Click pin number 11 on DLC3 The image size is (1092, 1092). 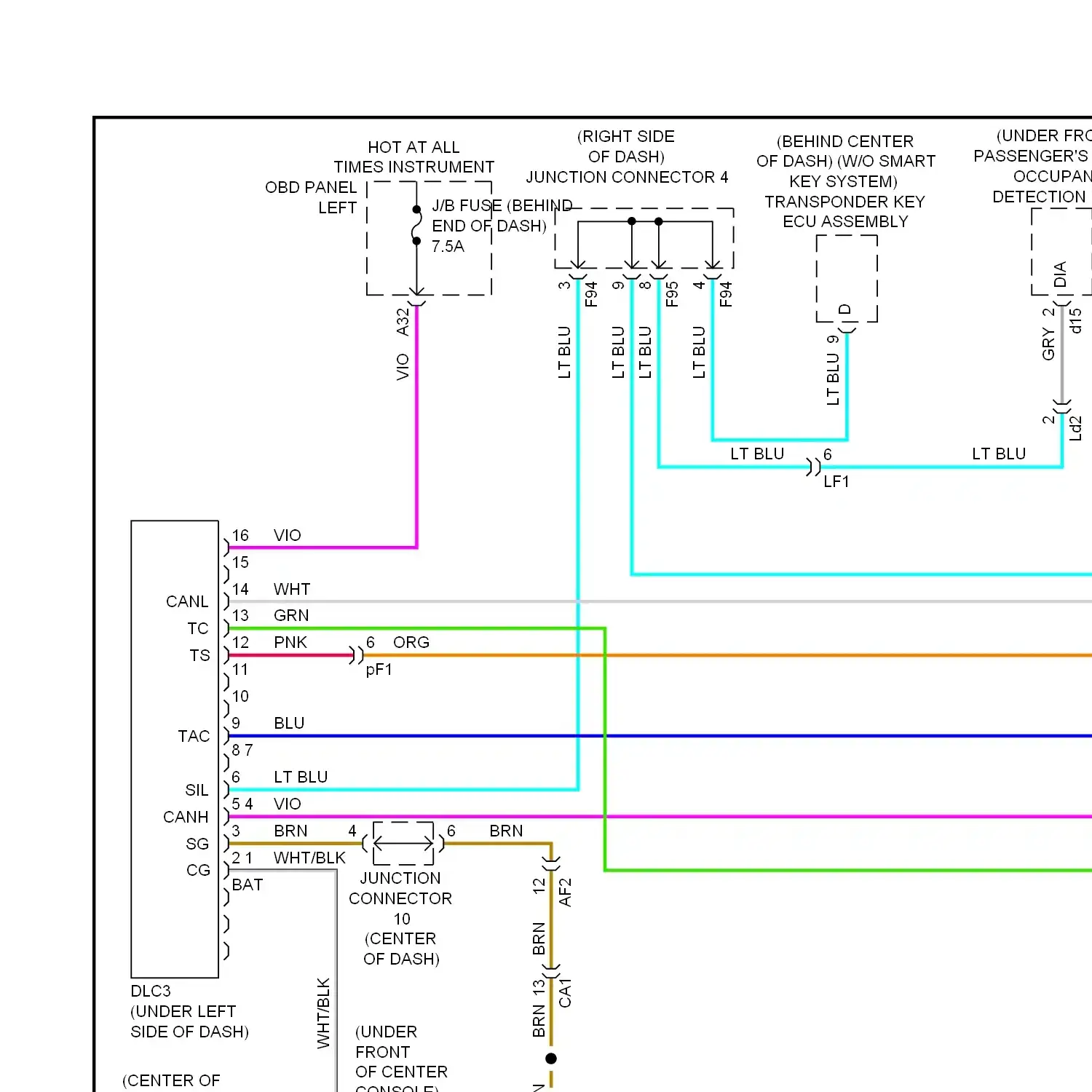(x=240, y=670)
